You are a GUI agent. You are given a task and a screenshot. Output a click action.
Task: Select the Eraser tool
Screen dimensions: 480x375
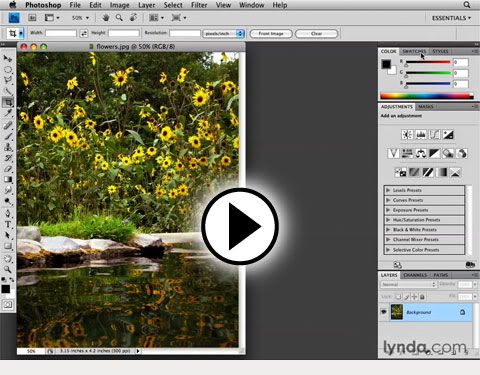(x=8, y=169)
